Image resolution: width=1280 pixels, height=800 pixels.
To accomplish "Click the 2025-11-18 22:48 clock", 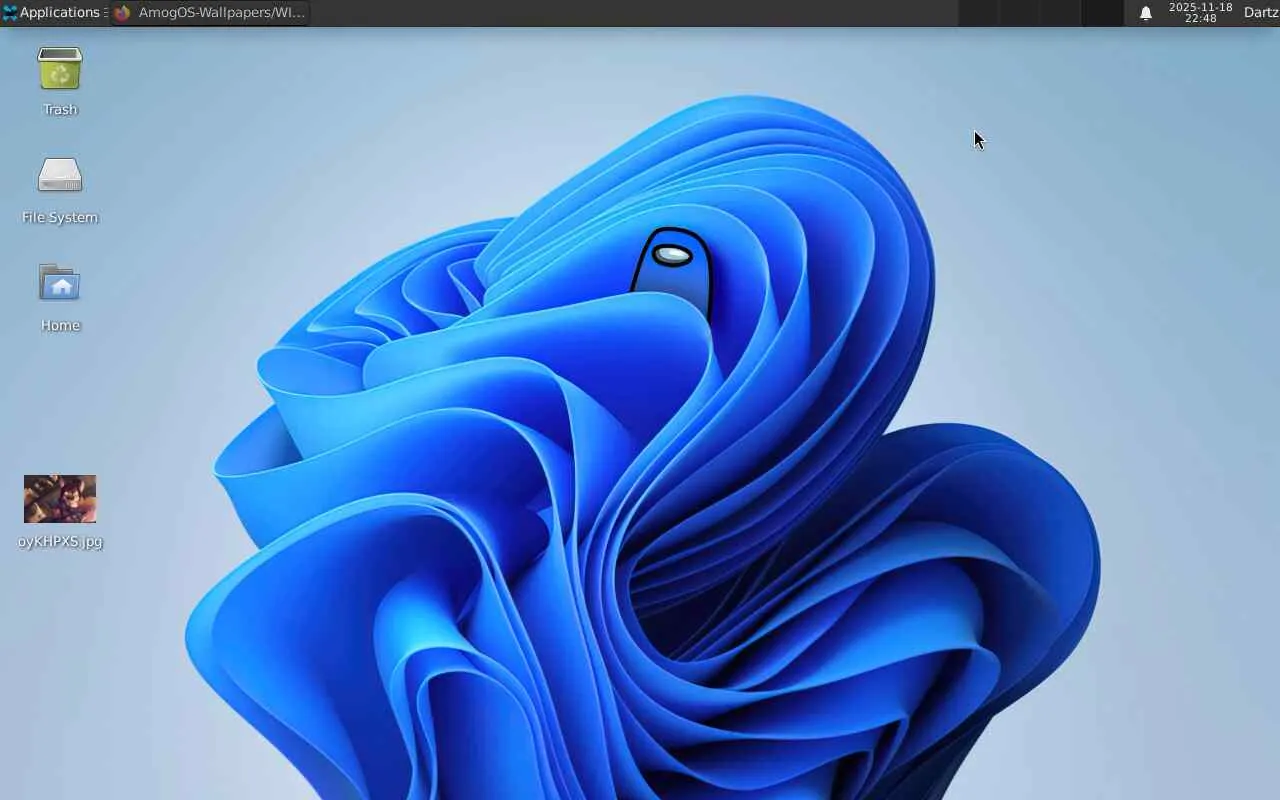I will click(1200, 13).
